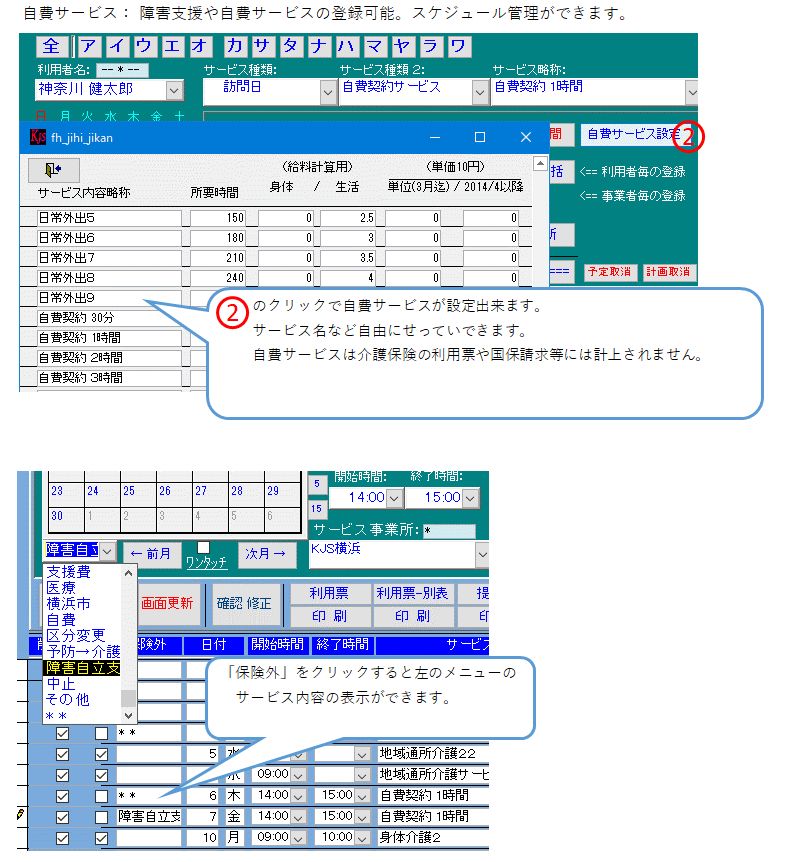Image resolution: width=811 pixels, height=862 pixels.
Task: Toggle the ワンタッチ checkbox
Action: 204,548
